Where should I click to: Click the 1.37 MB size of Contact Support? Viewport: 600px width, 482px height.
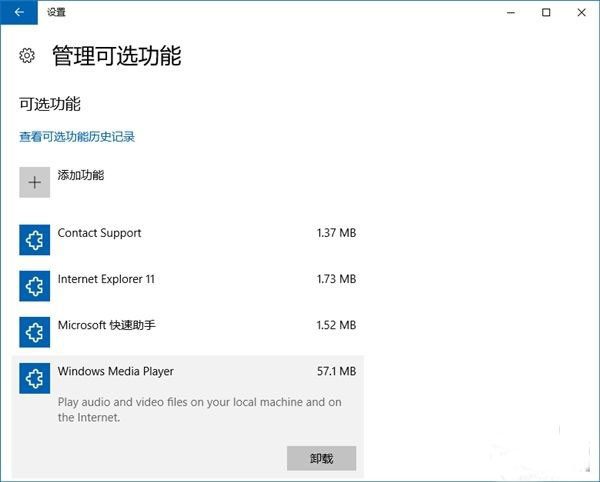(336, 233)
